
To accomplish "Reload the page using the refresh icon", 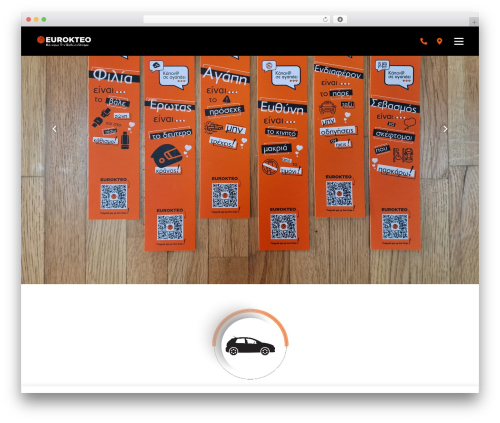I will [325, 19].
